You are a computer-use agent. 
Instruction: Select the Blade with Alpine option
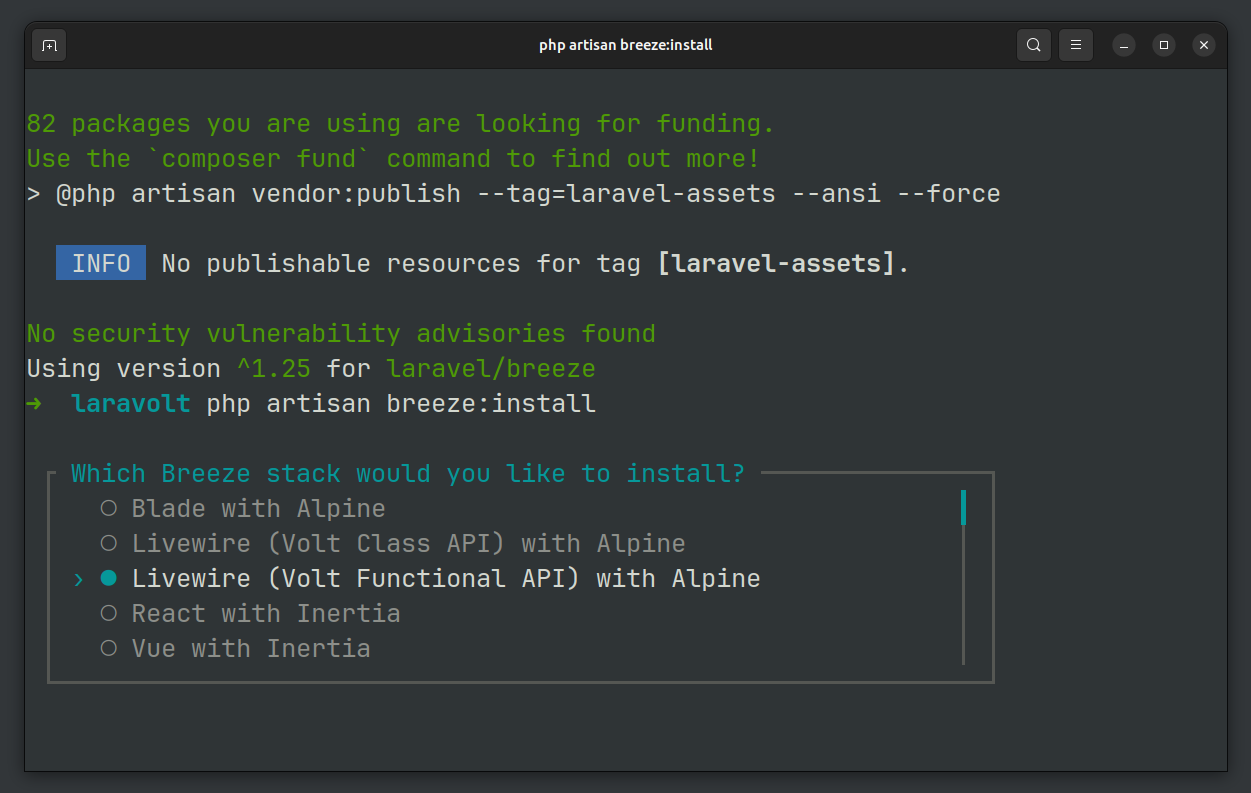[258, 509]
